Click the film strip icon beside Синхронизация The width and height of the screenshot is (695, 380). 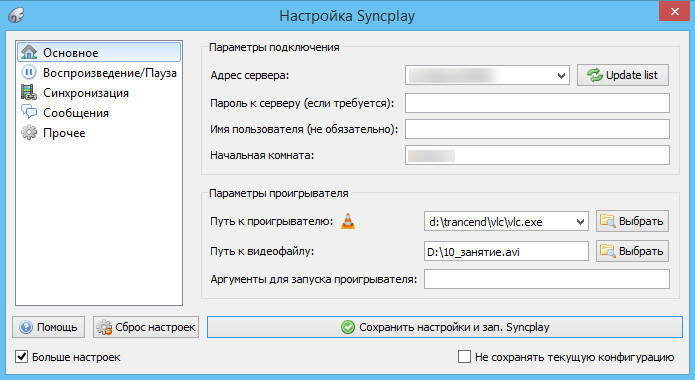pyautogui.click(x=29, y=92)
